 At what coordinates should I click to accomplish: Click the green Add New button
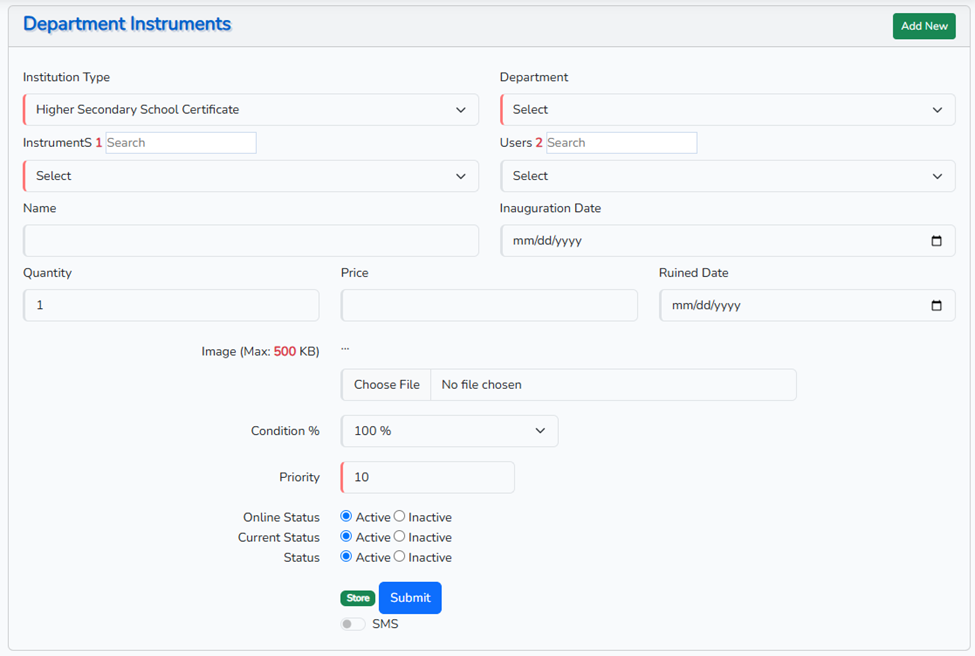point(923,26)
